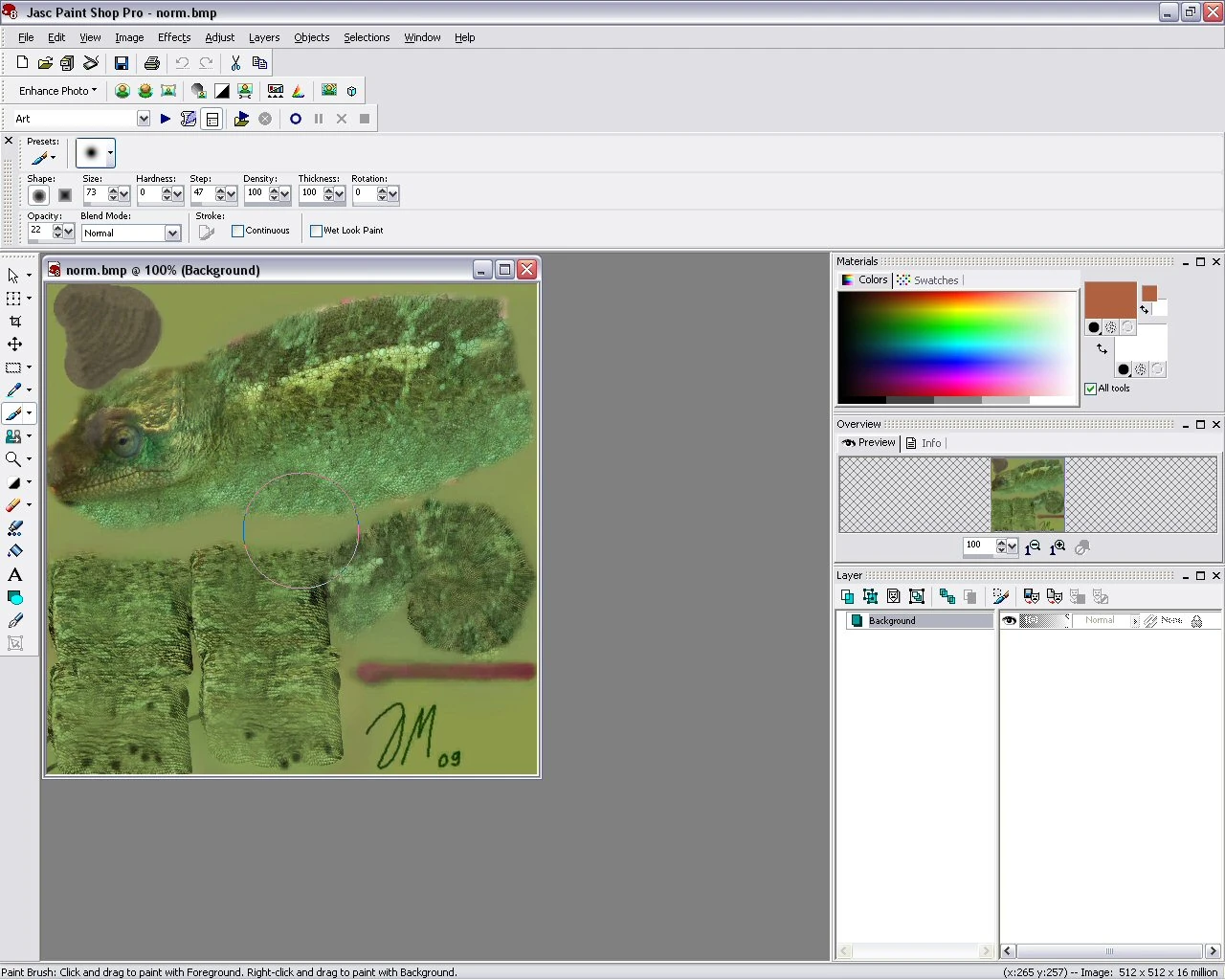Select the Move tool
Image resolution: width=1225 pixels, height=980 pixels.
click(14, 345)
